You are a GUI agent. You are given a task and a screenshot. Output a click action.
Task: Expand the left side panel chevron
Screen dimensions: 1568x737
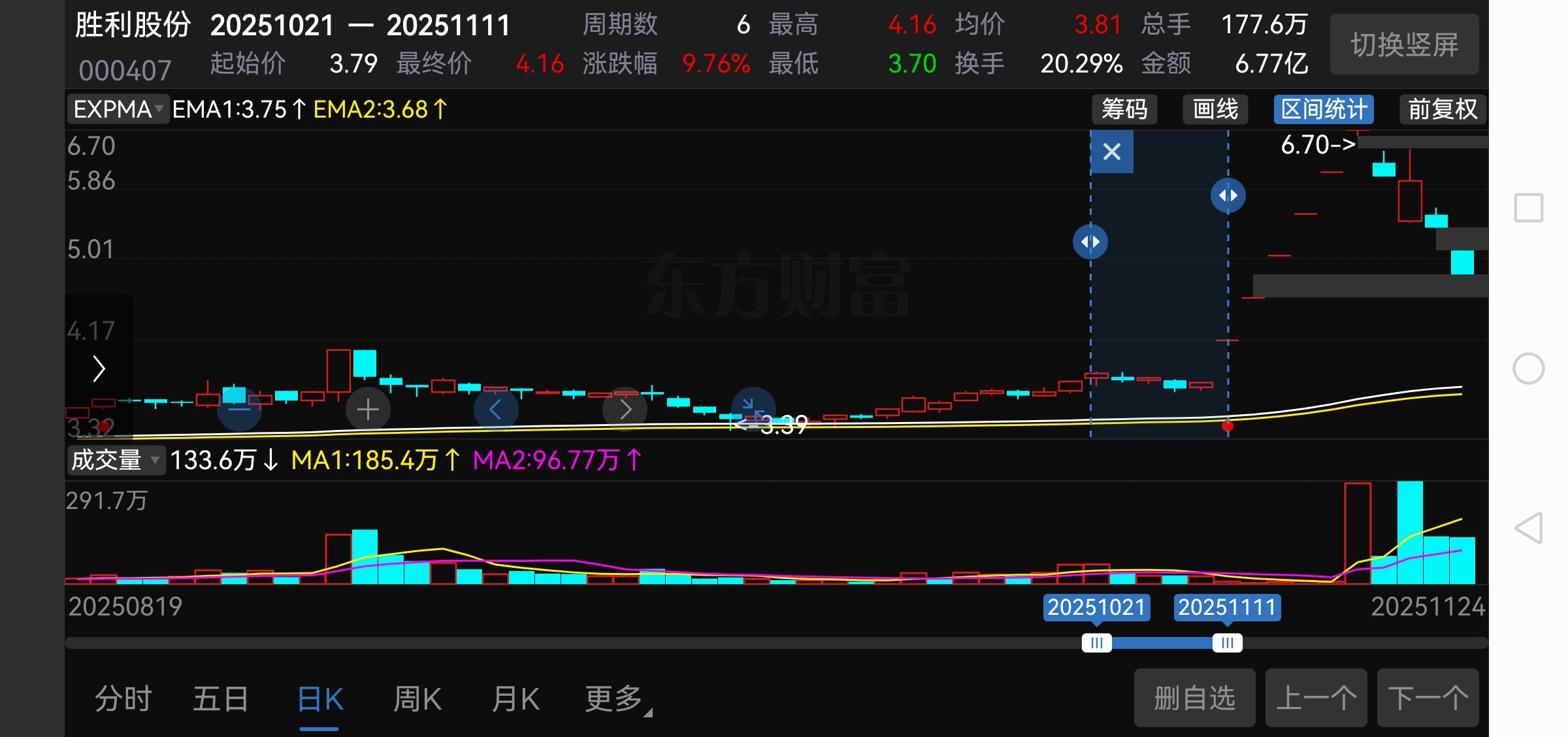99,368
